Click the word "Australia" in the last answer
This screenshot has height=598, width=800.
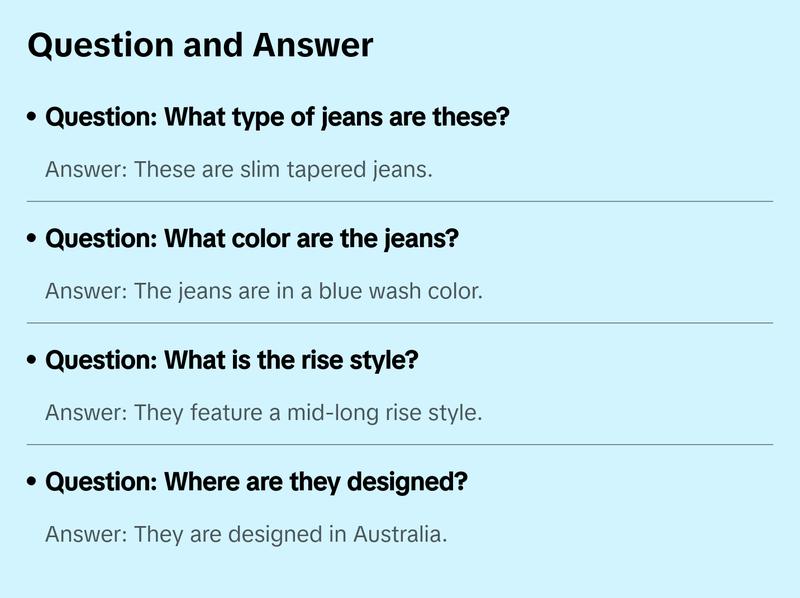pos(398,534)
